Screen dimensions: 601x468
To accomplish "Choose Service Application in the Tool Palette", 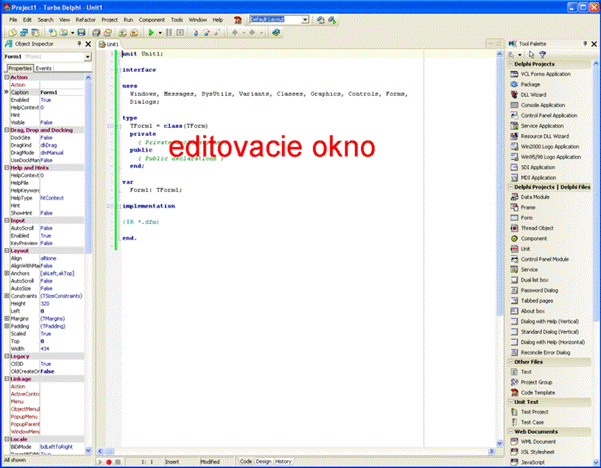I will [537, 126].
